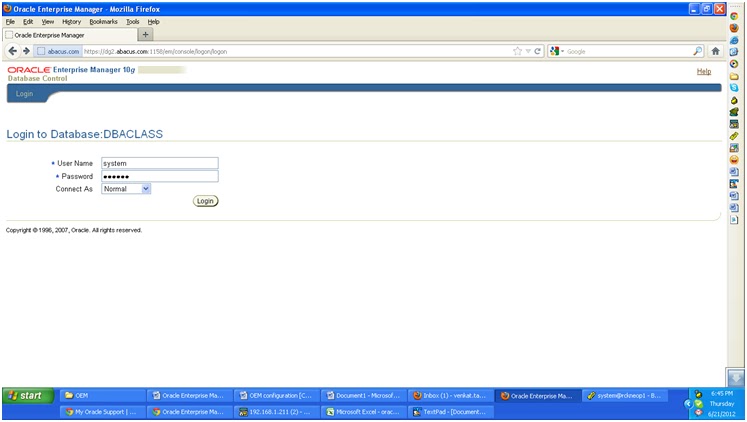This screenshot has width=747, height=422.
Task: Open the Tools menu
Action: click(x=132, y=21)
